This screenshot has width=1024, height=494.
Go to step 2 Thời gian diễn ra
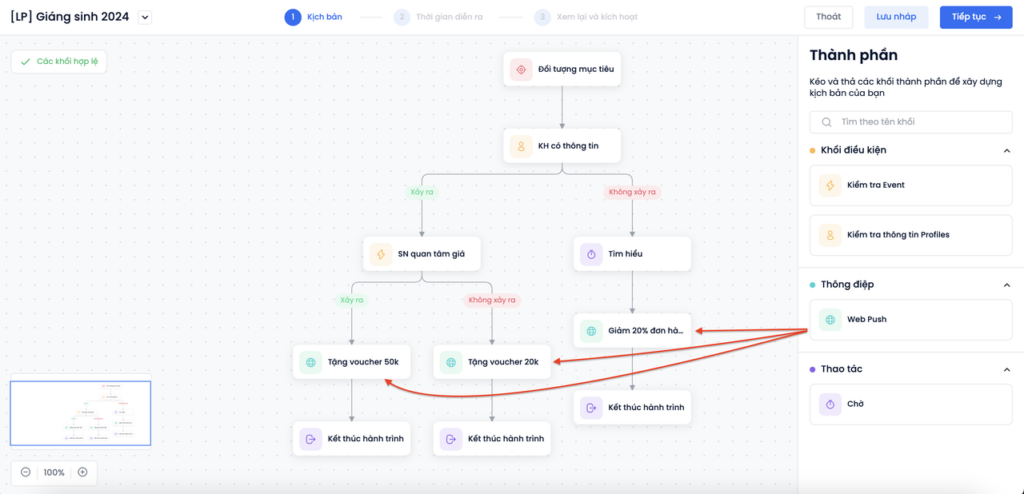coord(438,17)
